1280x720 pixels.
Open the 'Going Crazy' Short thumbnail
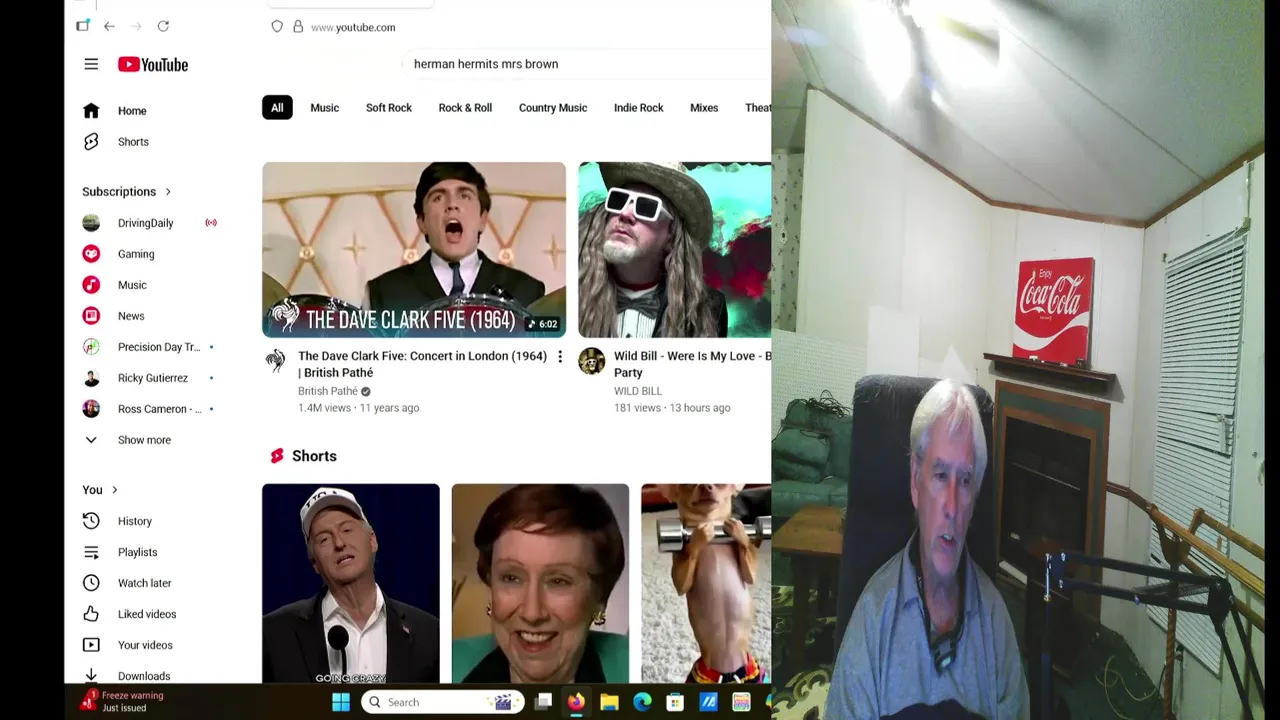pos(351,584)
